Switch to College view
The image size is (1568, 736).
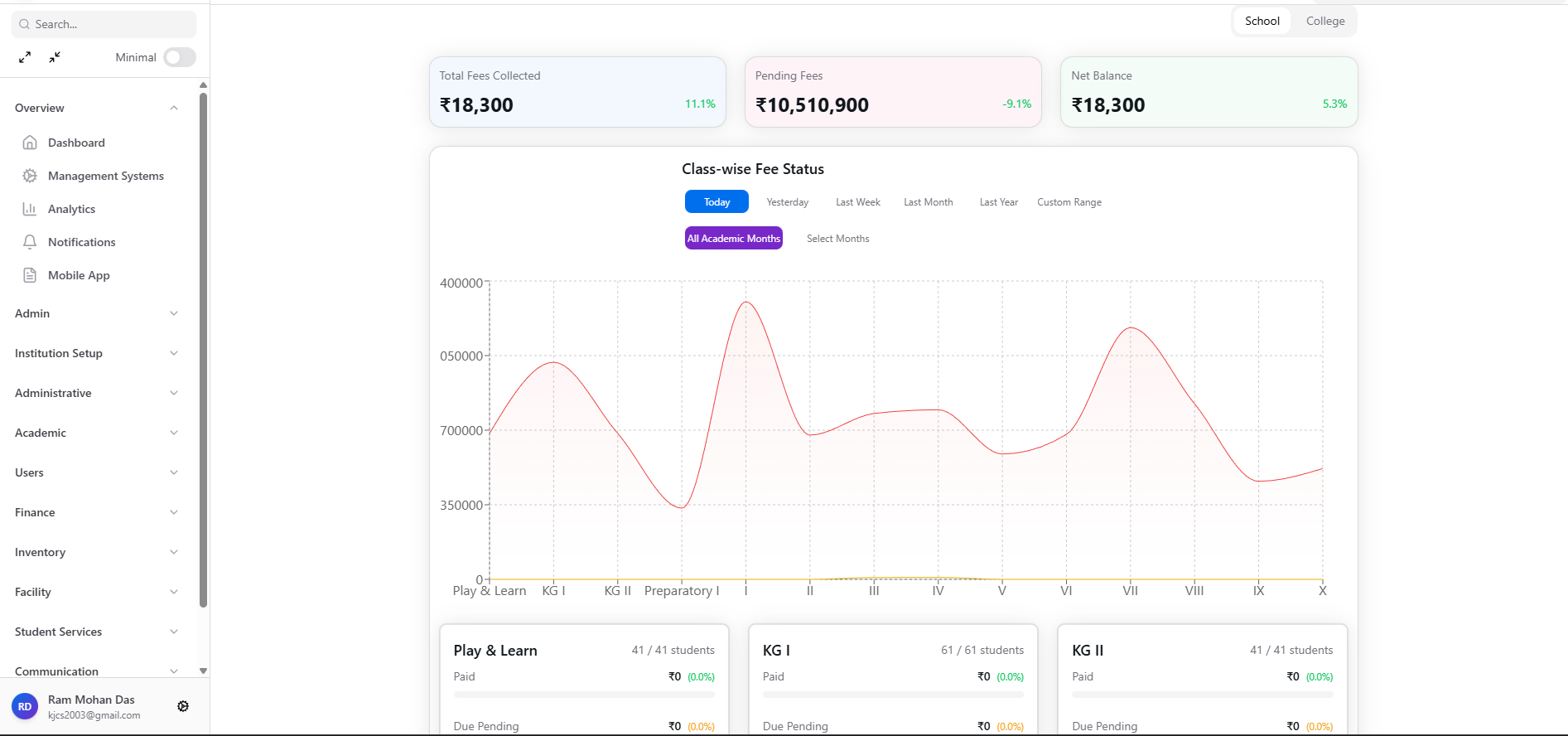[x=1325, y=22]
